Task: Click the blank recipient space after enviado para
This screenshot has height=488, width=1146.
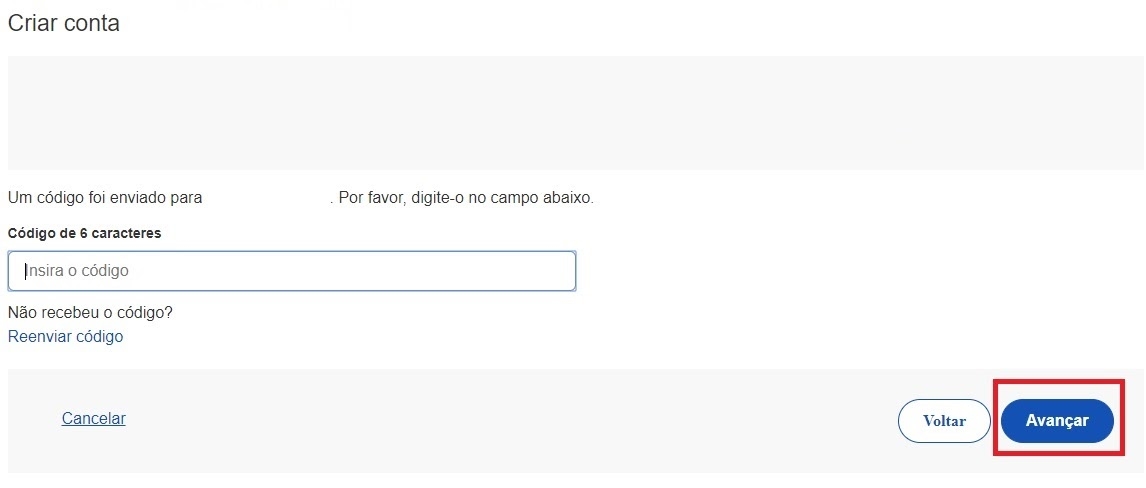Action: 266,198
